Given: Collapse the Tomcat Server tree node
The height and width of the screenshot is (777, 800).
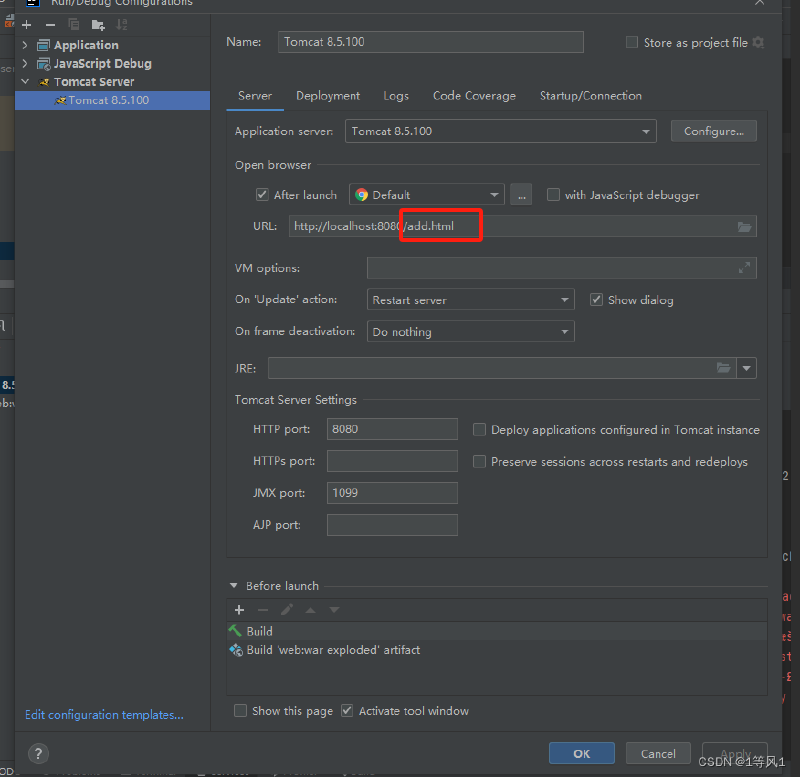Looking at the screenshot, I should [25, 82].
